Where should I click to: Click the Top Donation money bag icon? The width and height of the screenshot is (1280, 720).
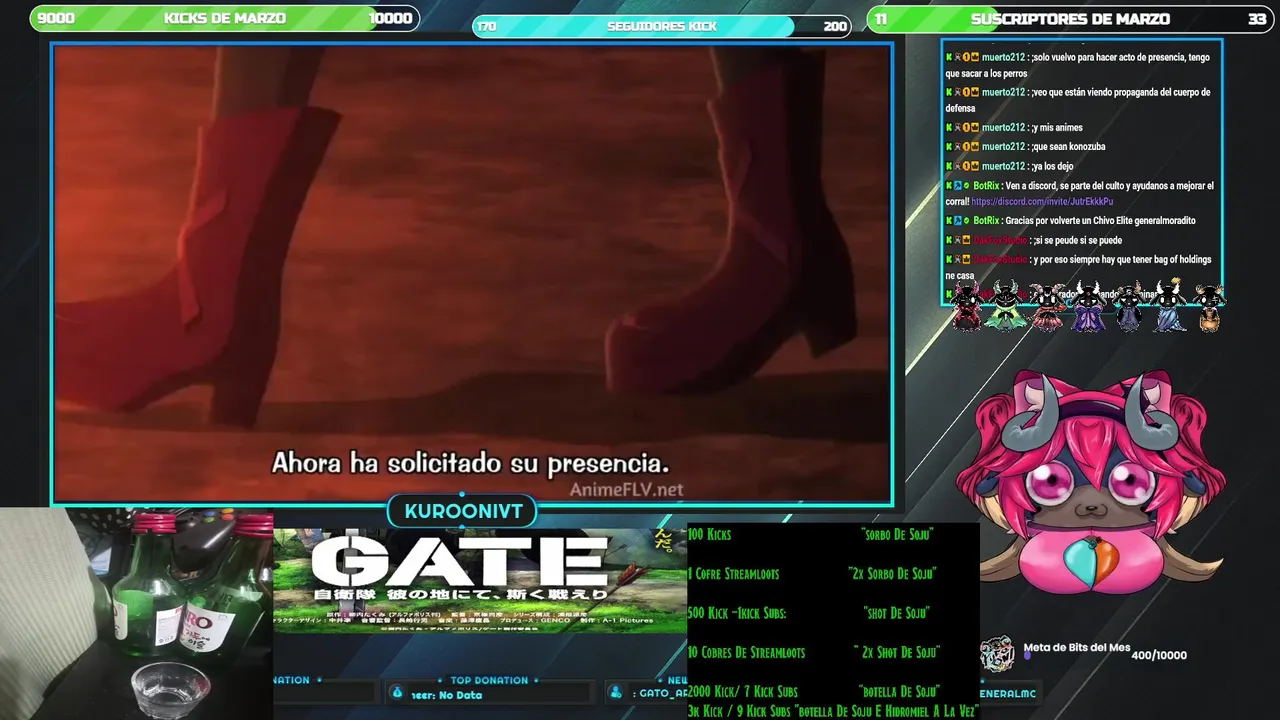pyautogui.click(x=397, y=693)
